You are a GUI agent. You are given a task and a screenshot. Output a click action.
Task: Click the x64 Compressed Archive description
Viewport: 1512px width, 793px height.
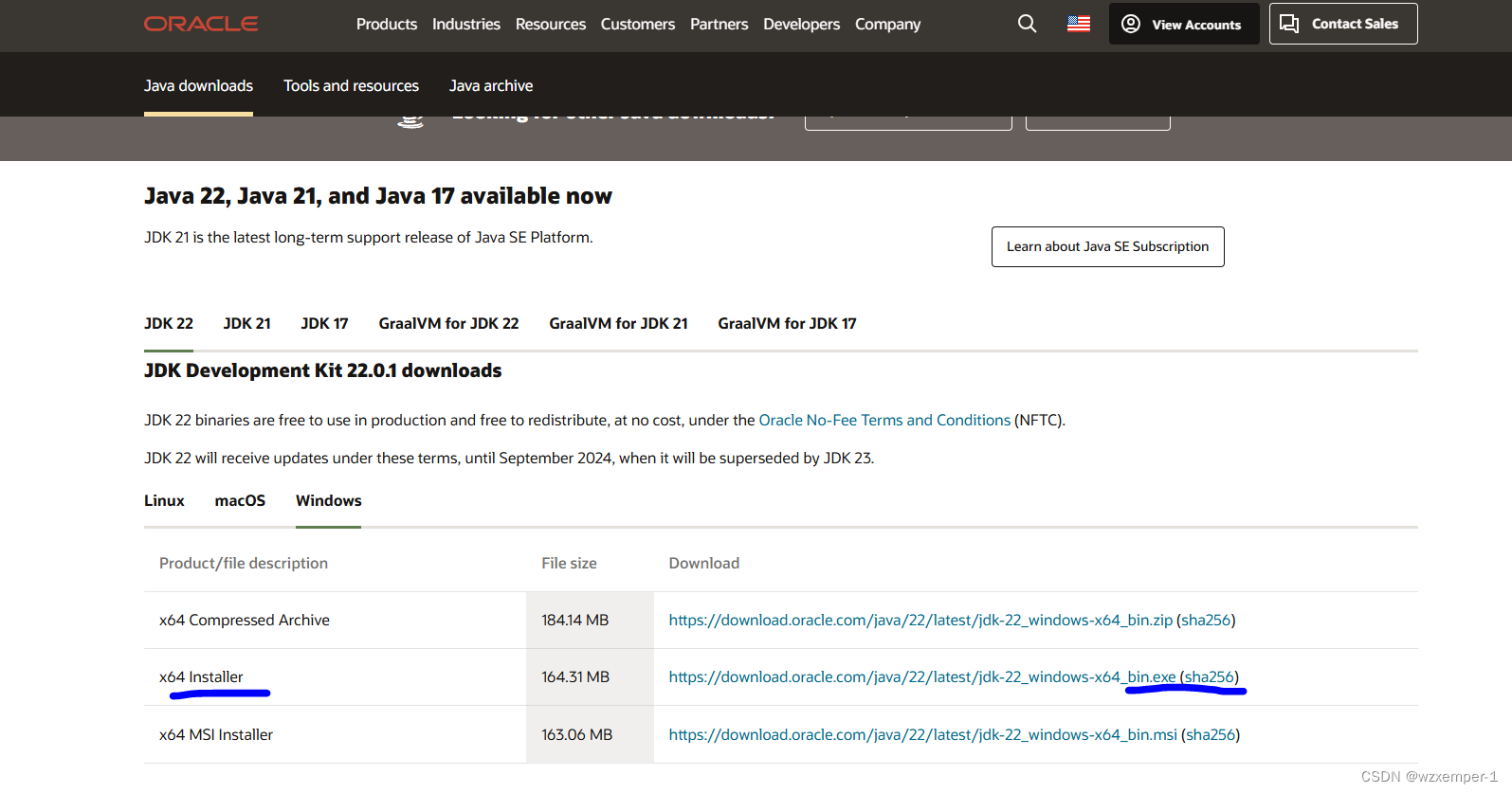point(245,620)
